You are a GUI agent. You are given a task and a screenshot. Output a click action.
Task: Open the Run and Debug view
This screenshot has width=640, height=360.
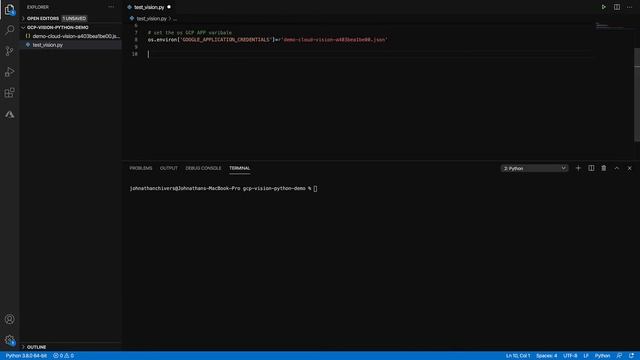(x=9, y=72)
